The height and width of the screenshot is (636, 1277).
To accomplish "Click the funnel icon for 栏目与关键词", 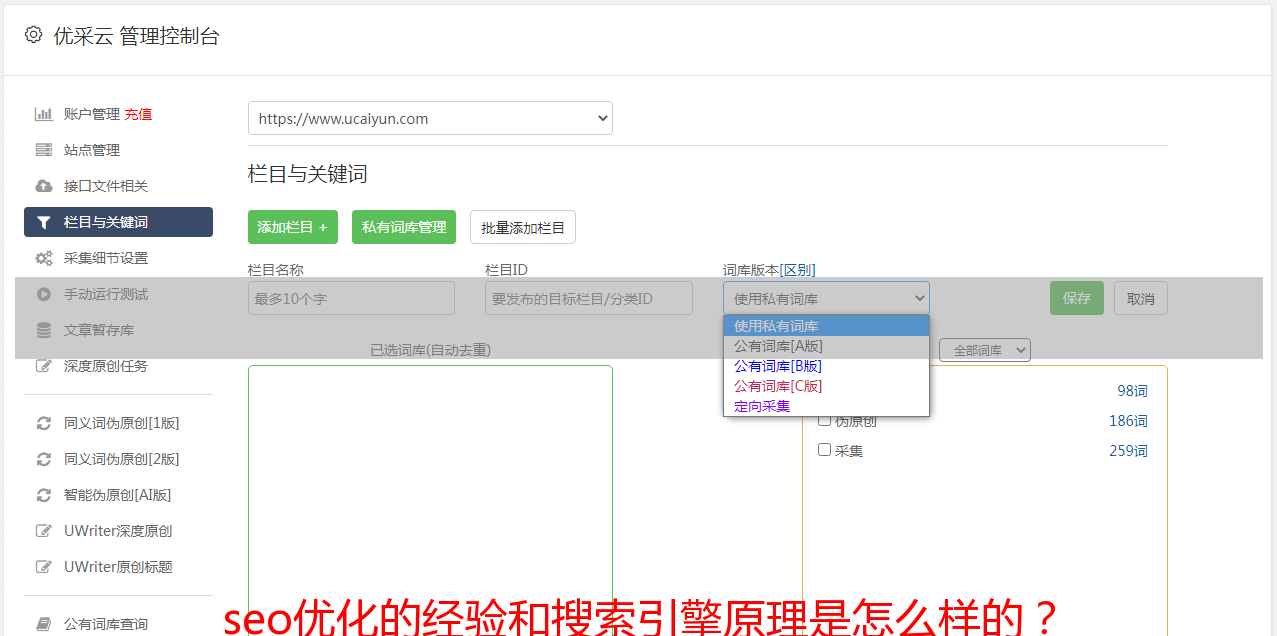I will pyautogui.click(x=43, y=222).
